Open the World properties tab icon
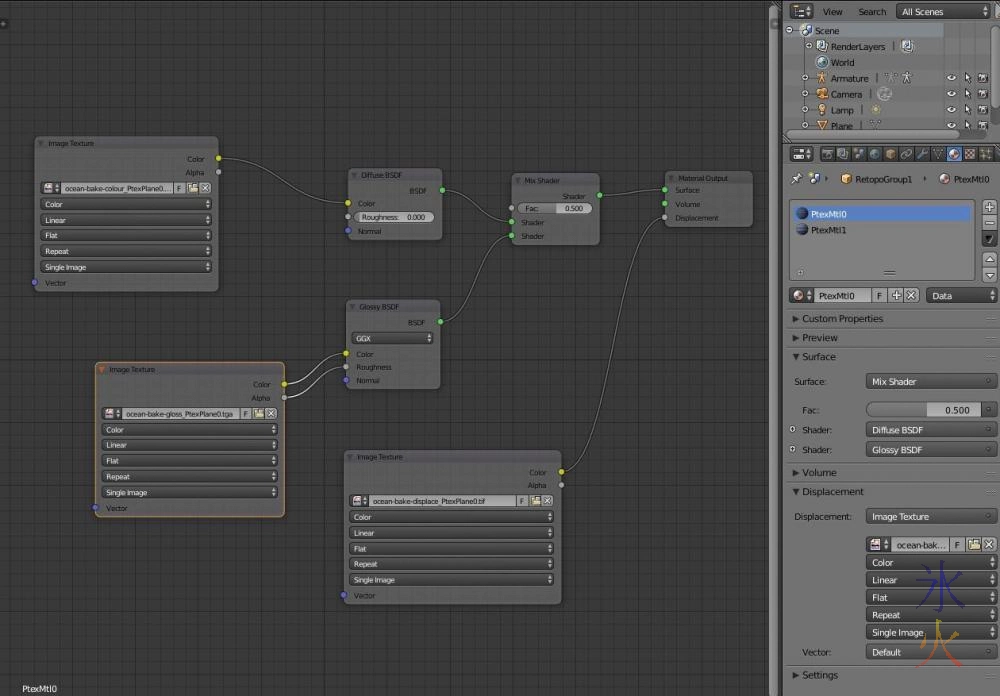This screenshot has width=1000, height=696. [874, 154]
